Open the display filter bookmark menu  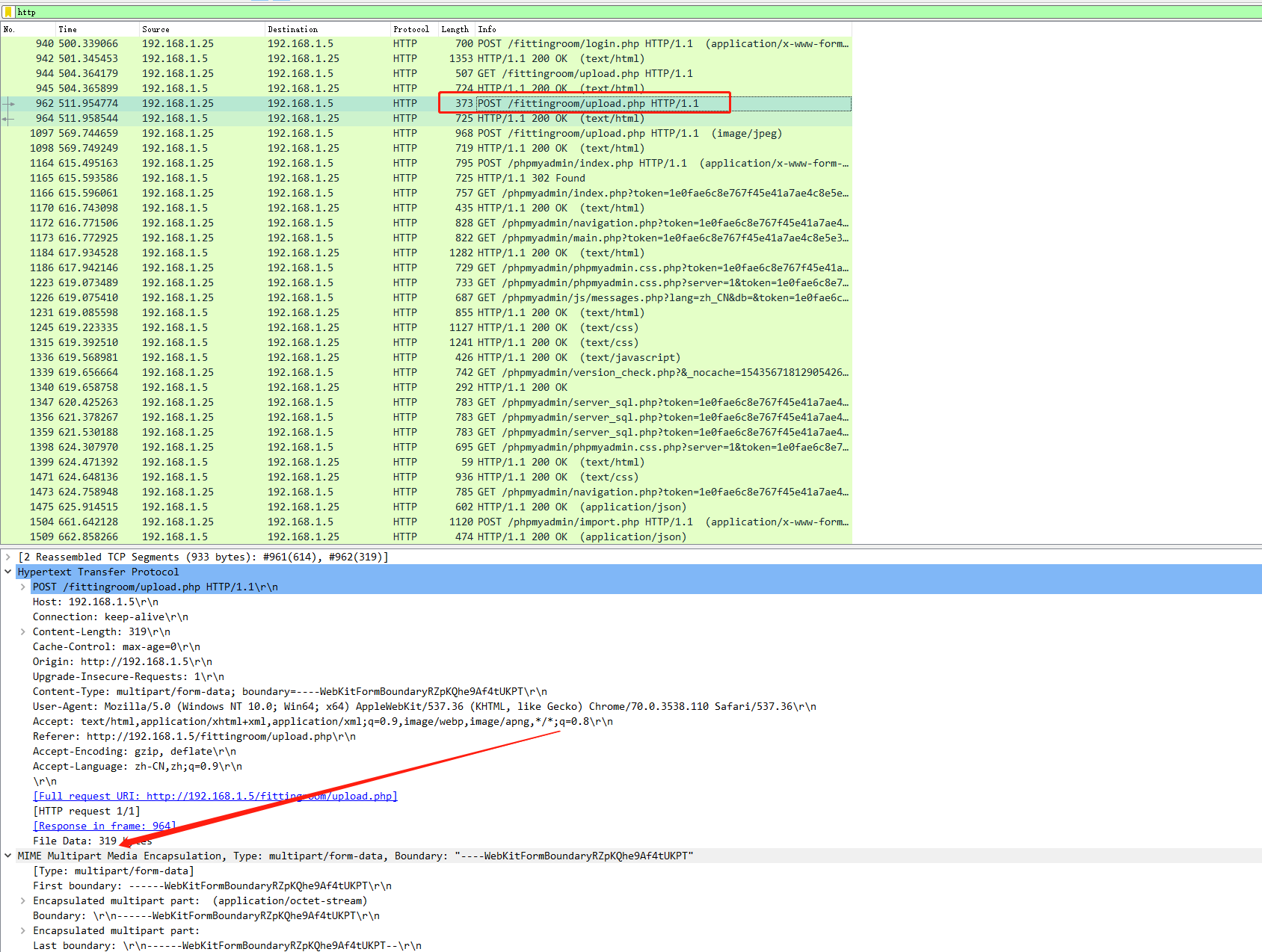(x=7, y=11)
